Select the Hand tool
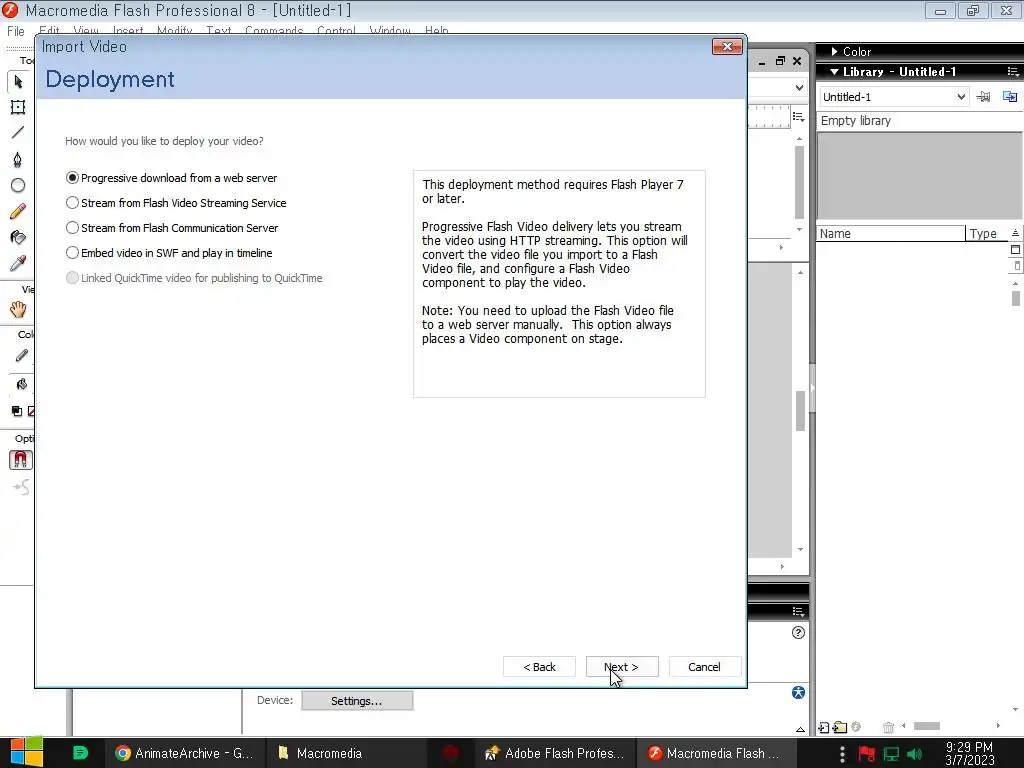 point(18,310)
